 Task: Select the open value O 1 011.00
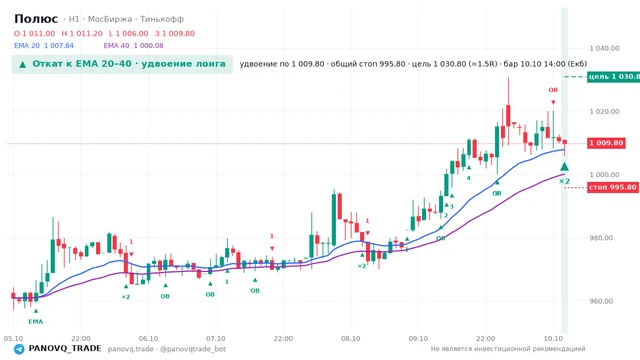[34, 33]
